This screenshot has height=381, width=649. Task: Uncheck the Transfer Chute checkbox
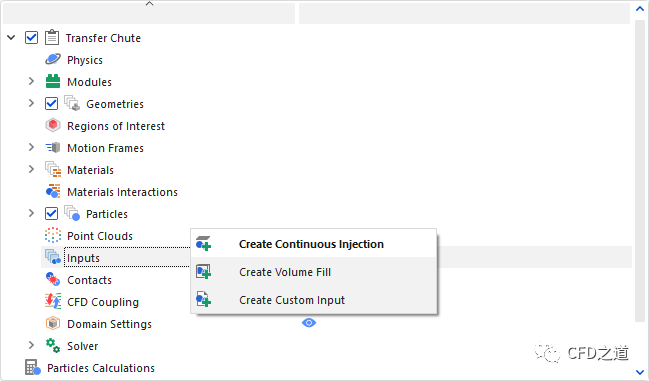coord(31,38)
